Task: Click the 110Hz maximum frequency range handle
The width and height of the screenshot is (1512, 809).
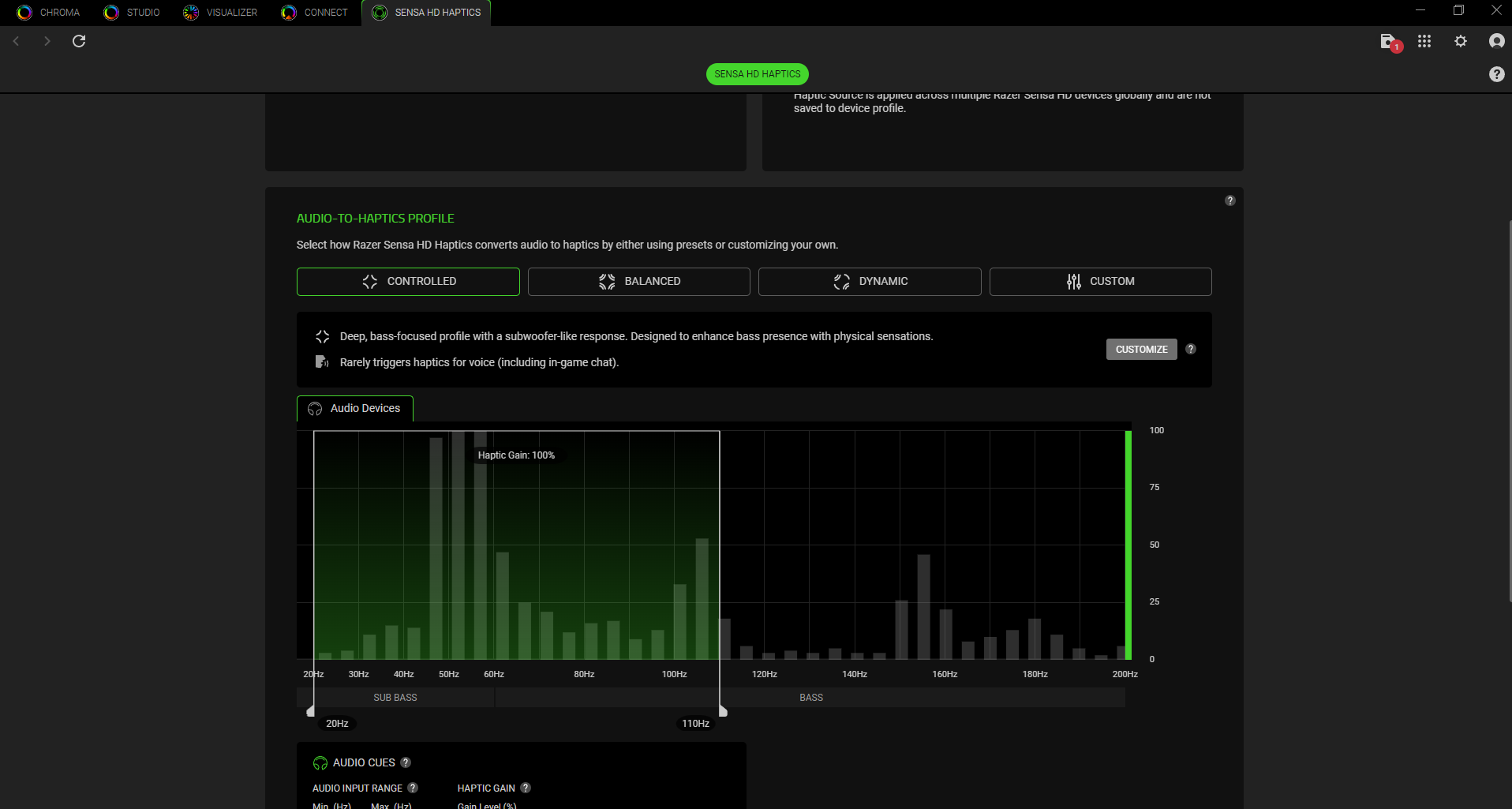Action: click(722, 711)
